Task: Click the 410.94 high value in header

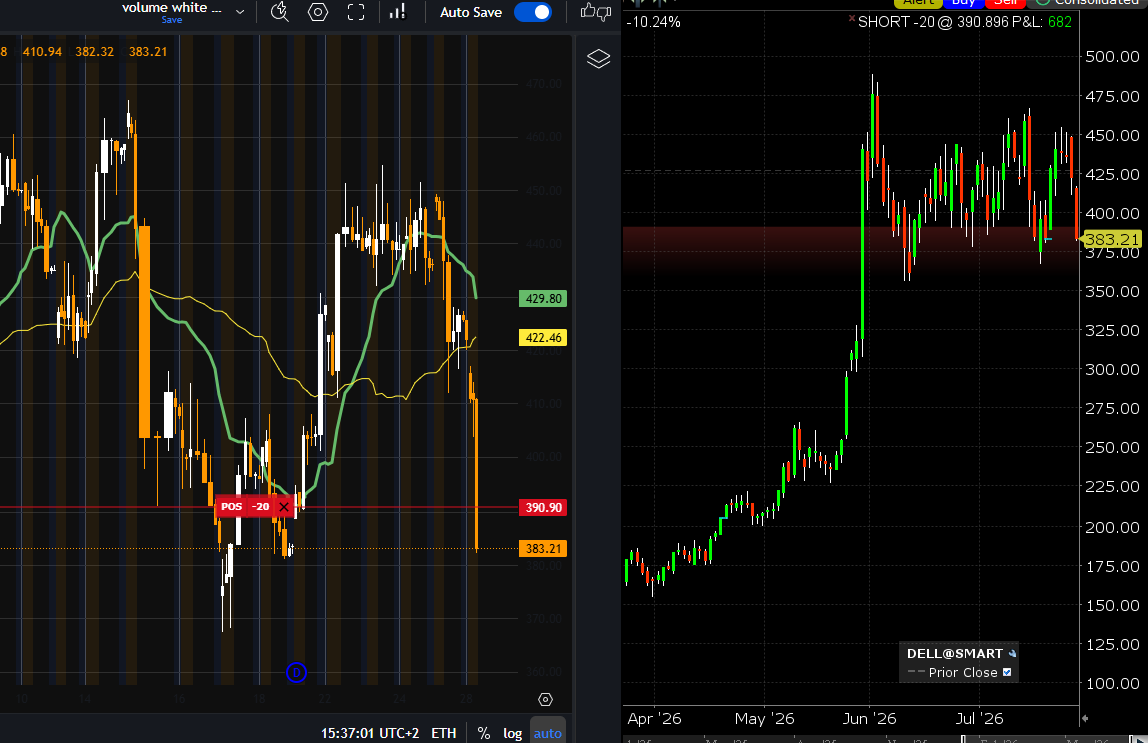Action: tap(42, 52)
